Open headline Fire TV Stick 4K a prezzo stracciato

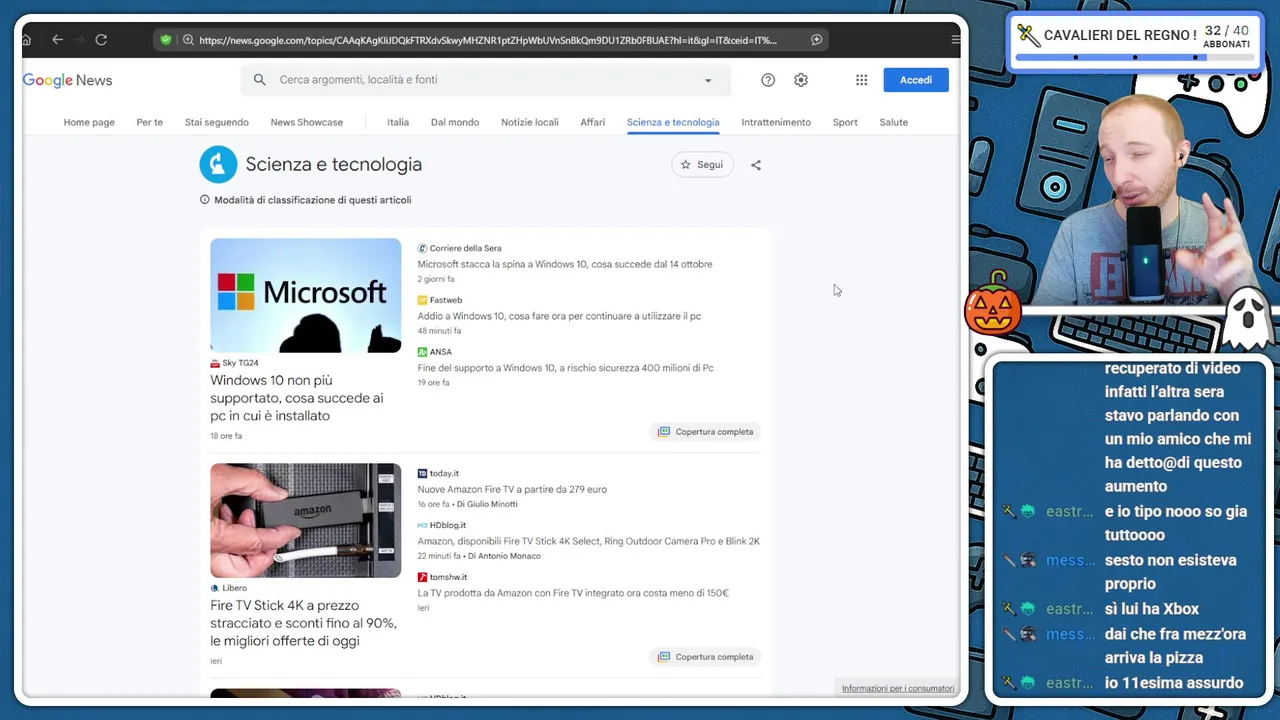[303, 623]
